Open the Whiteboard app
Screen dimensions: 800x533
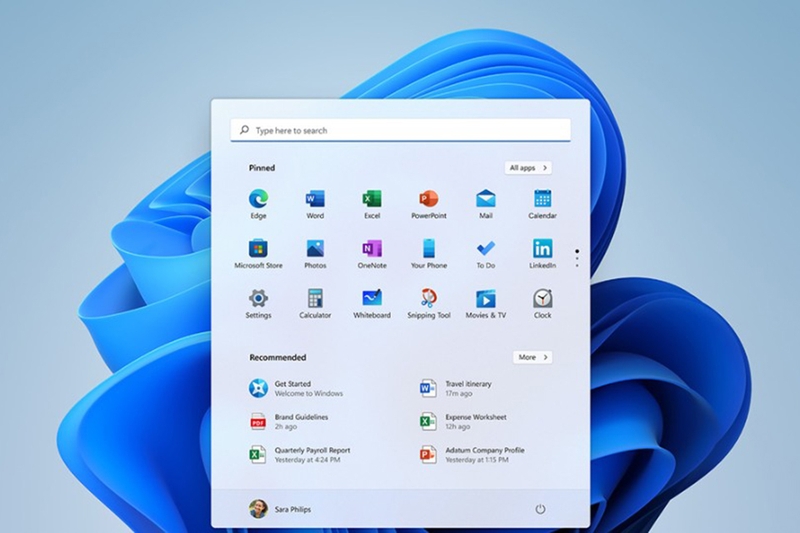[x=372, y=303]
